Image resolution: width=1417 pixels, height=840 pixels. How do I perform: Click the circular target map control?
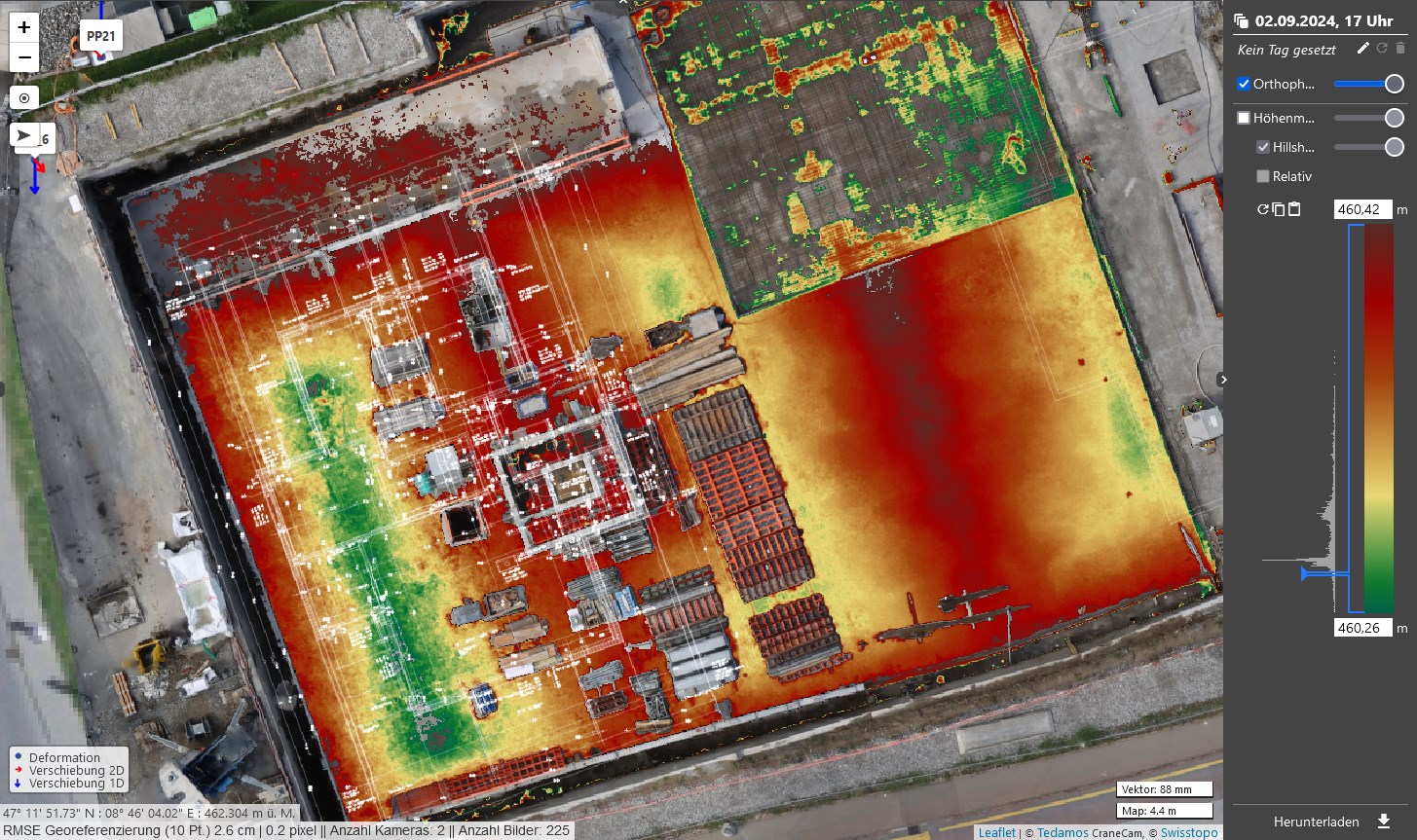(23, 97)
